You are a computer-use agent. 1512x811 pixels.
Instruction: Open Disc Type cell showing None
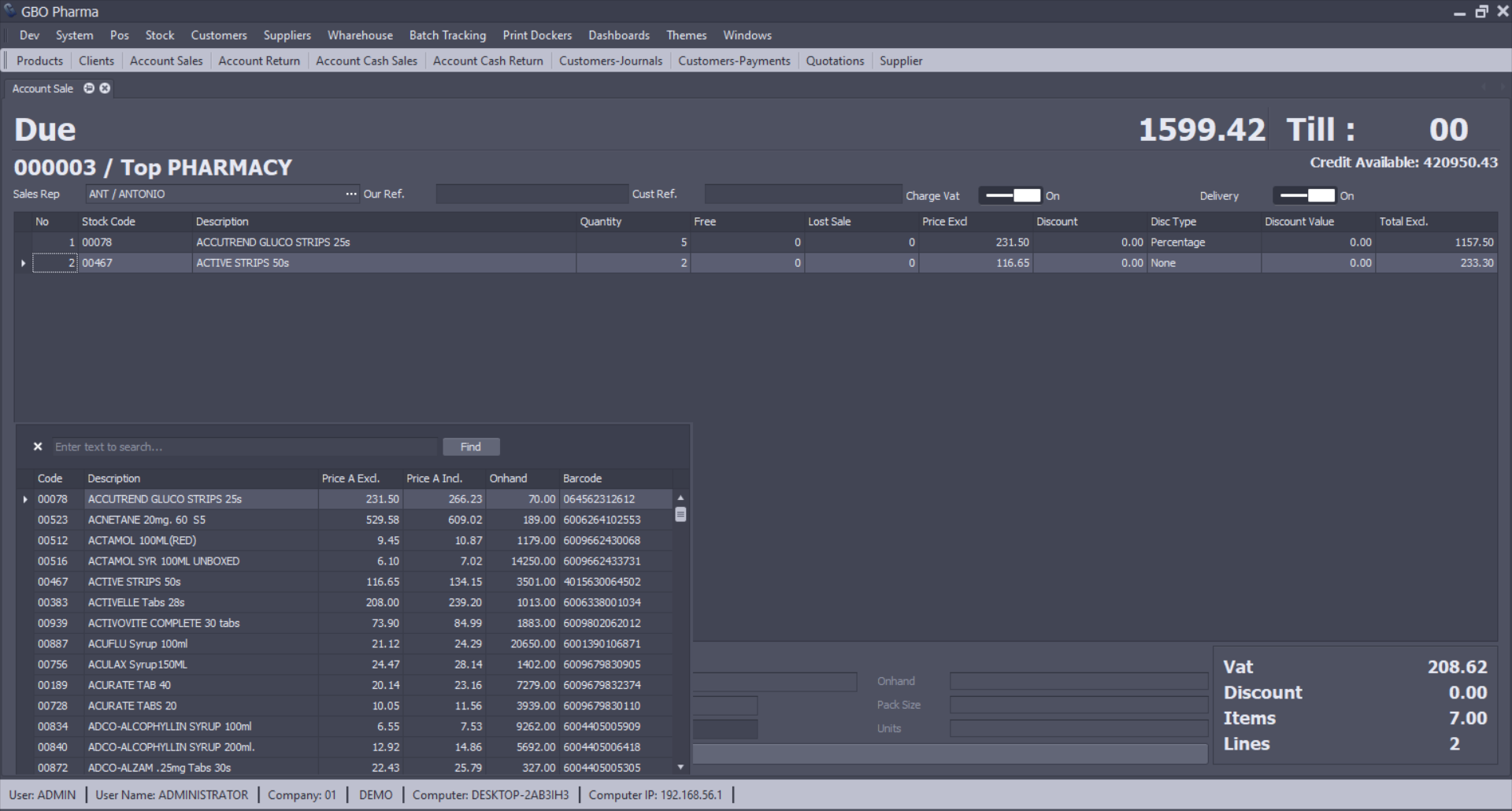coord(1203,263)
